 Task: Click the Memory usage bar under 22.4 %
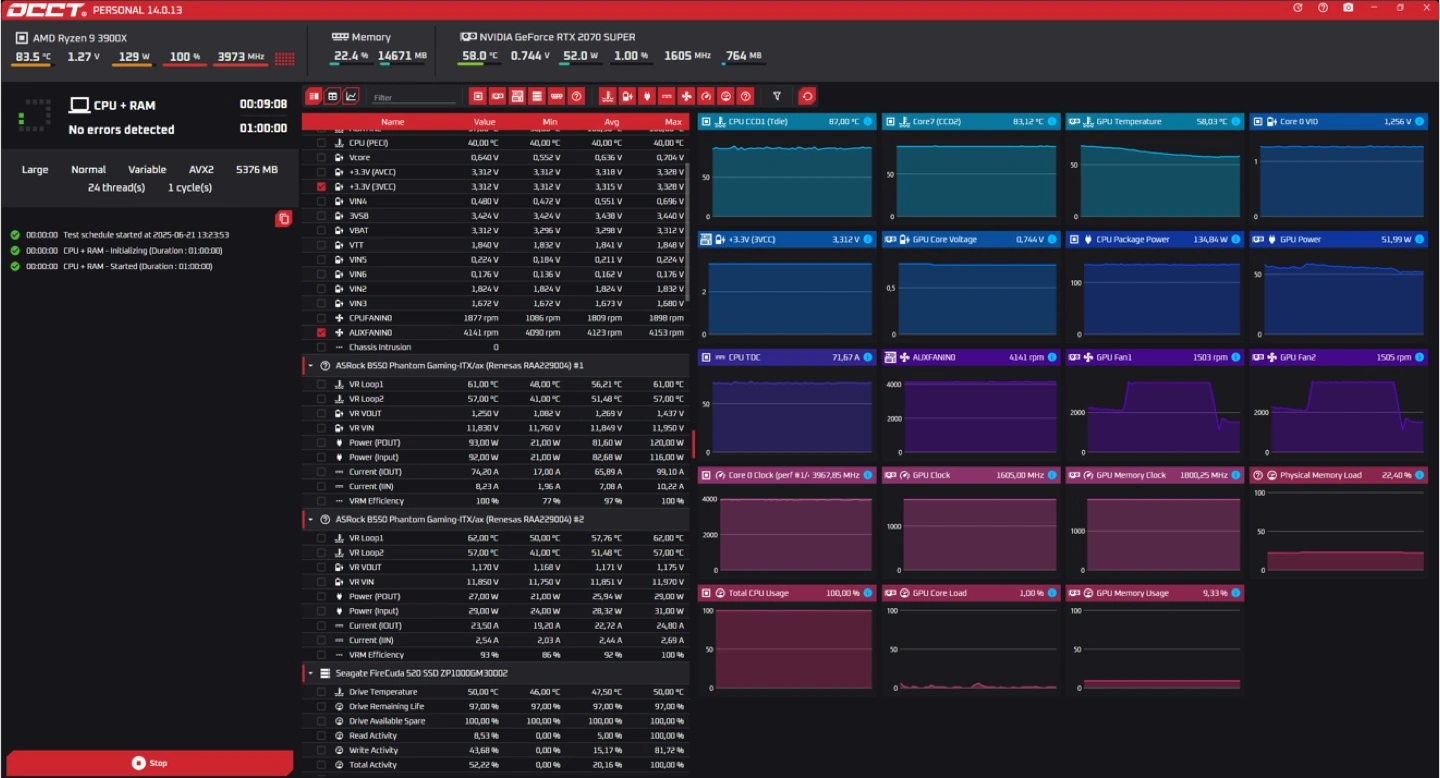[x=350, y=66]
